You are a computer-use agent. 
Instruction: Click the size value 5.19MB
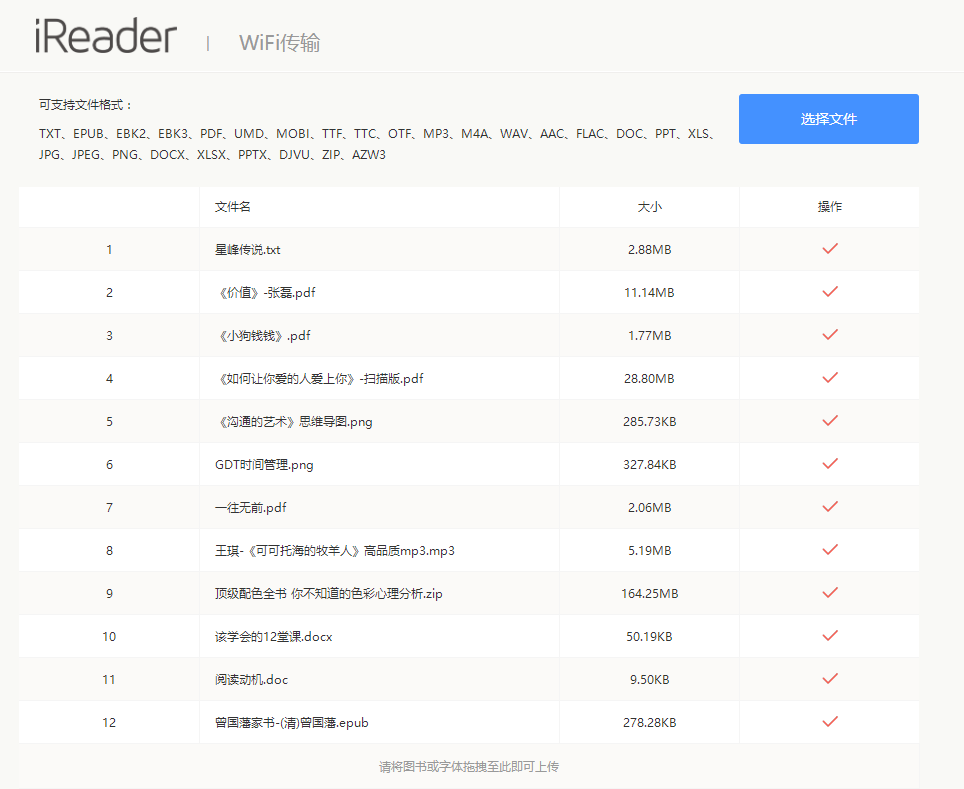tap(649, 551)
